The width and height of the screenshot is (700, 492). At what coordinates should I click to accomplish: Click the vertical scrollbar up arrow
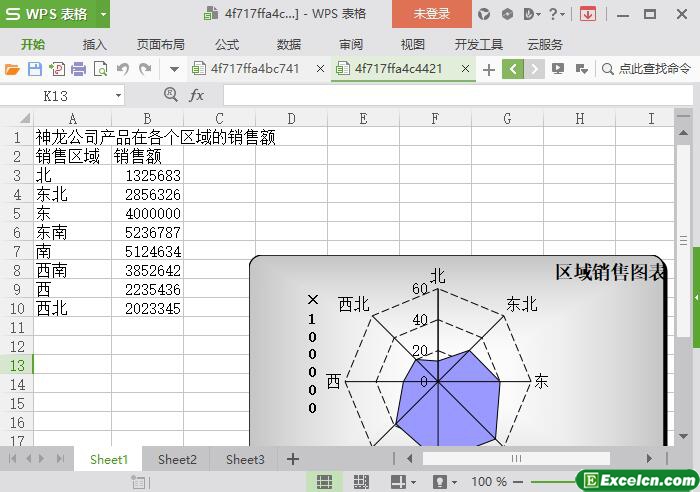[683, 133]
